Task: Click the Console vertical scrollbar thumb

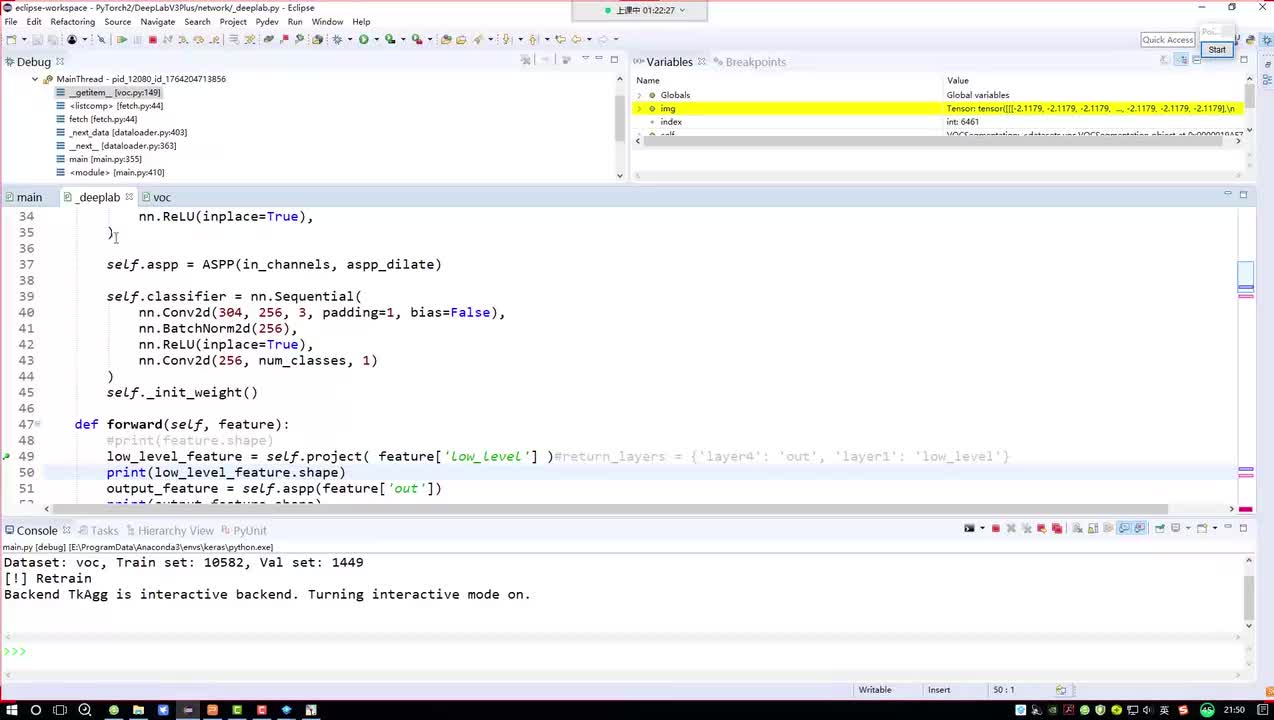Action: 1249,597
